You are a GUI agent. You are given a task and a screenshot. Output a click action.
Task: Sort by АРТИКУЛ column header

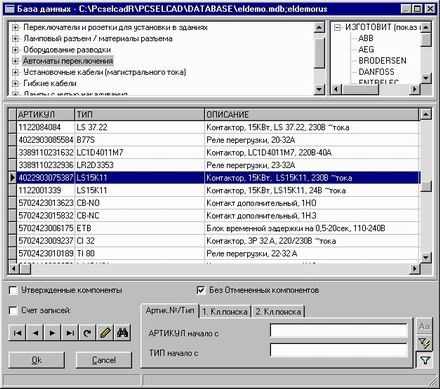[45, 114]
